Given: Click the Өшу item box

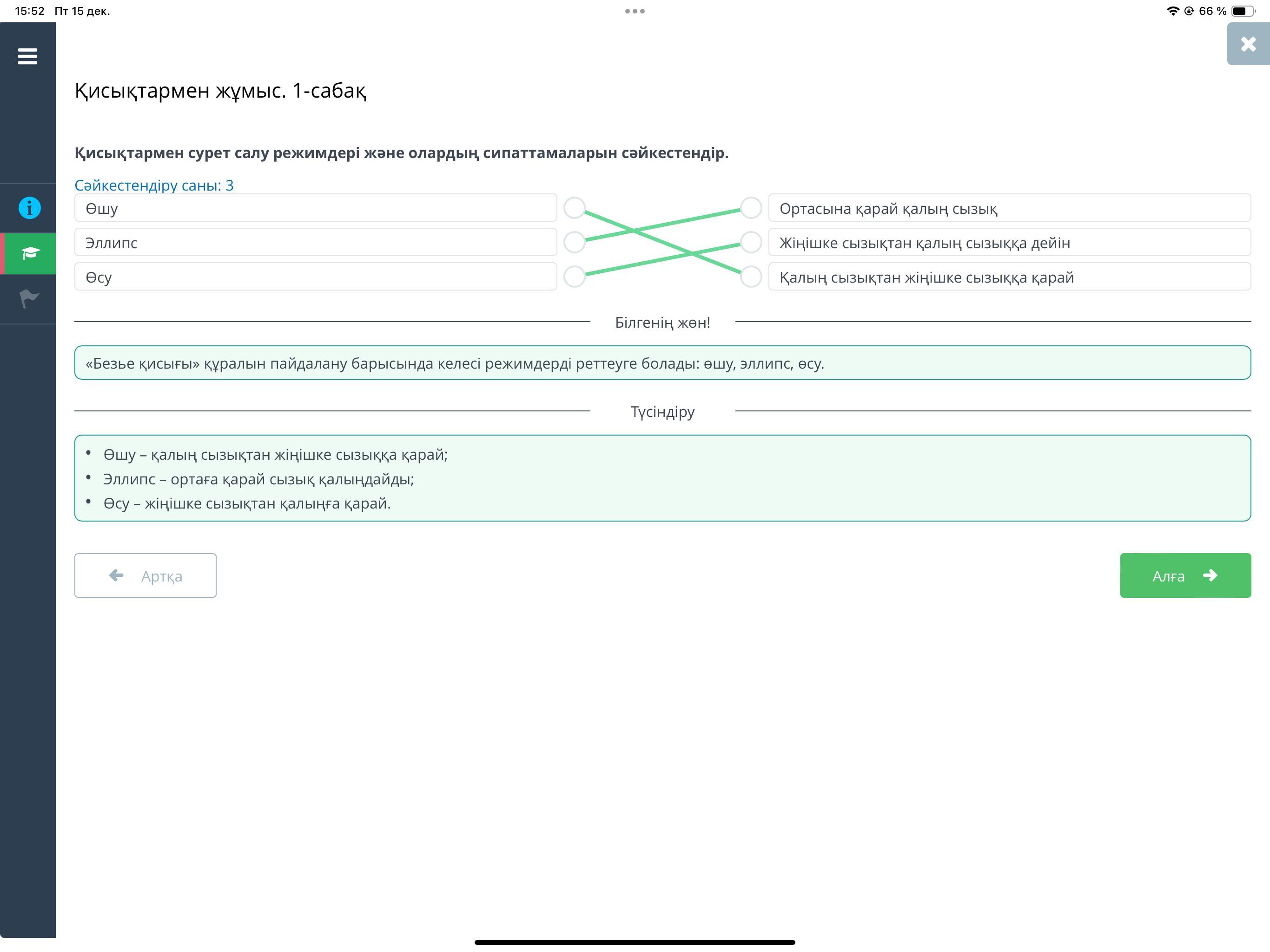Looking at the screenshot, I should pyautogui.click(x=315, y=208).
